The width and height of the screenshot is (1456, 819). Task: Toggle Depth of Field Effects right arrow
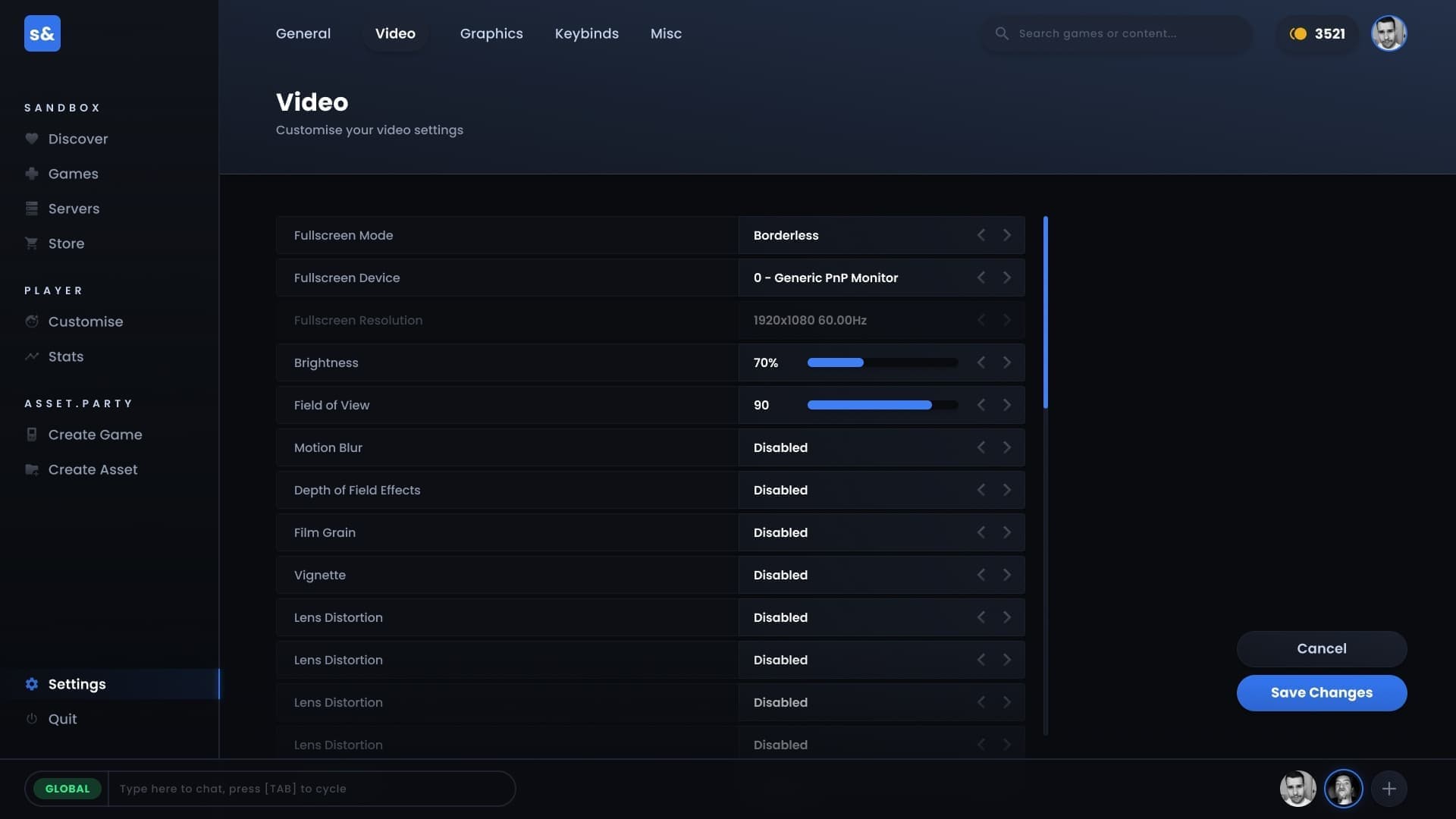1007,490
